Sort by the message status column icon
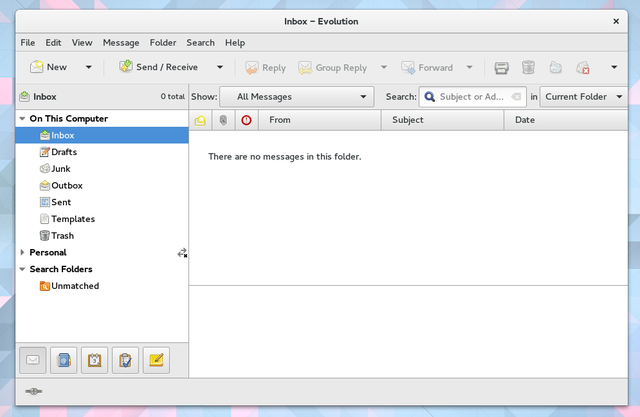 coord(200,120)
